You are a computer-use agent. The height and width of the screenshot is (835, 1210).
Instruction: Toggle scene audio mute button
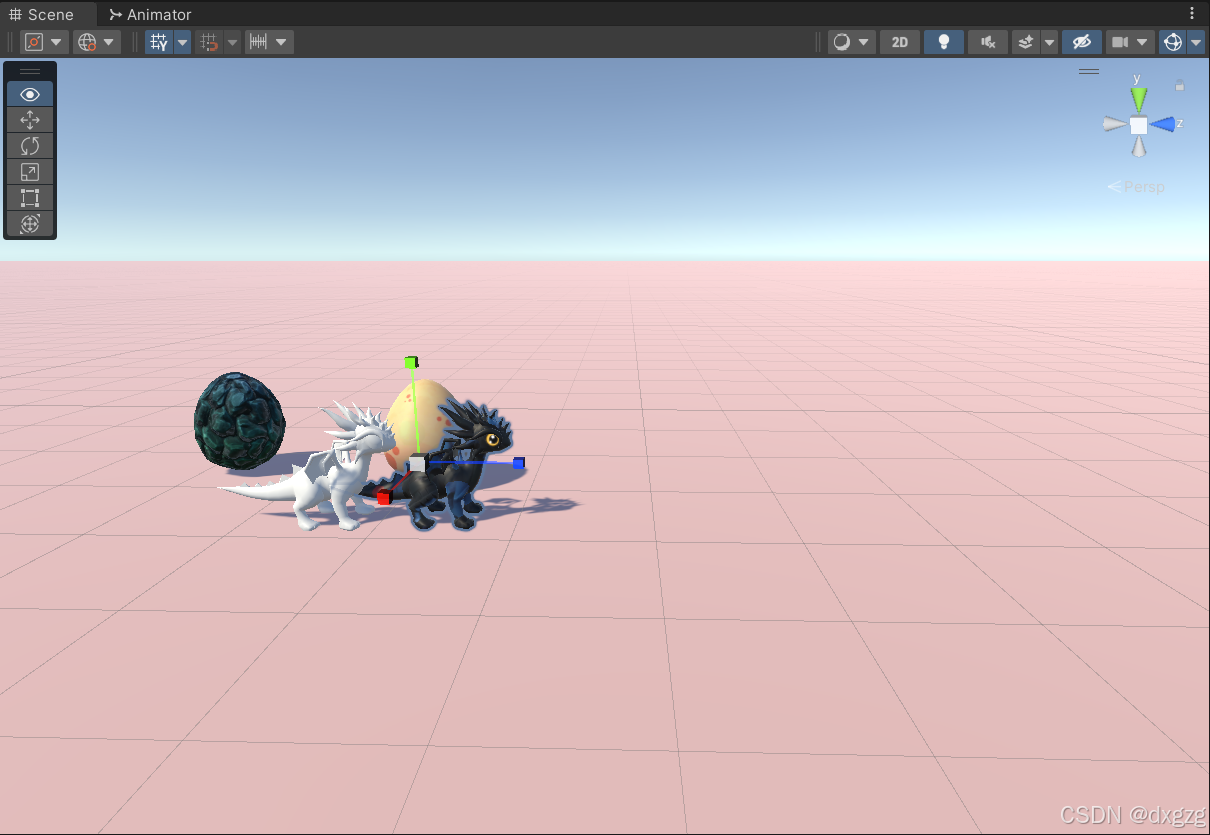(x=988, y=42)
